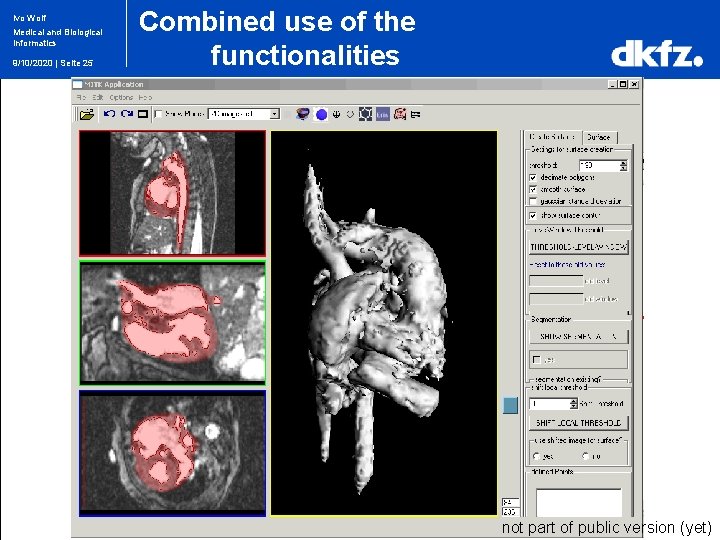The height and width of the screenshot is (540, 720).
Task: Click the blue-bordered axial slice view
Action: (x=173, y=454)
